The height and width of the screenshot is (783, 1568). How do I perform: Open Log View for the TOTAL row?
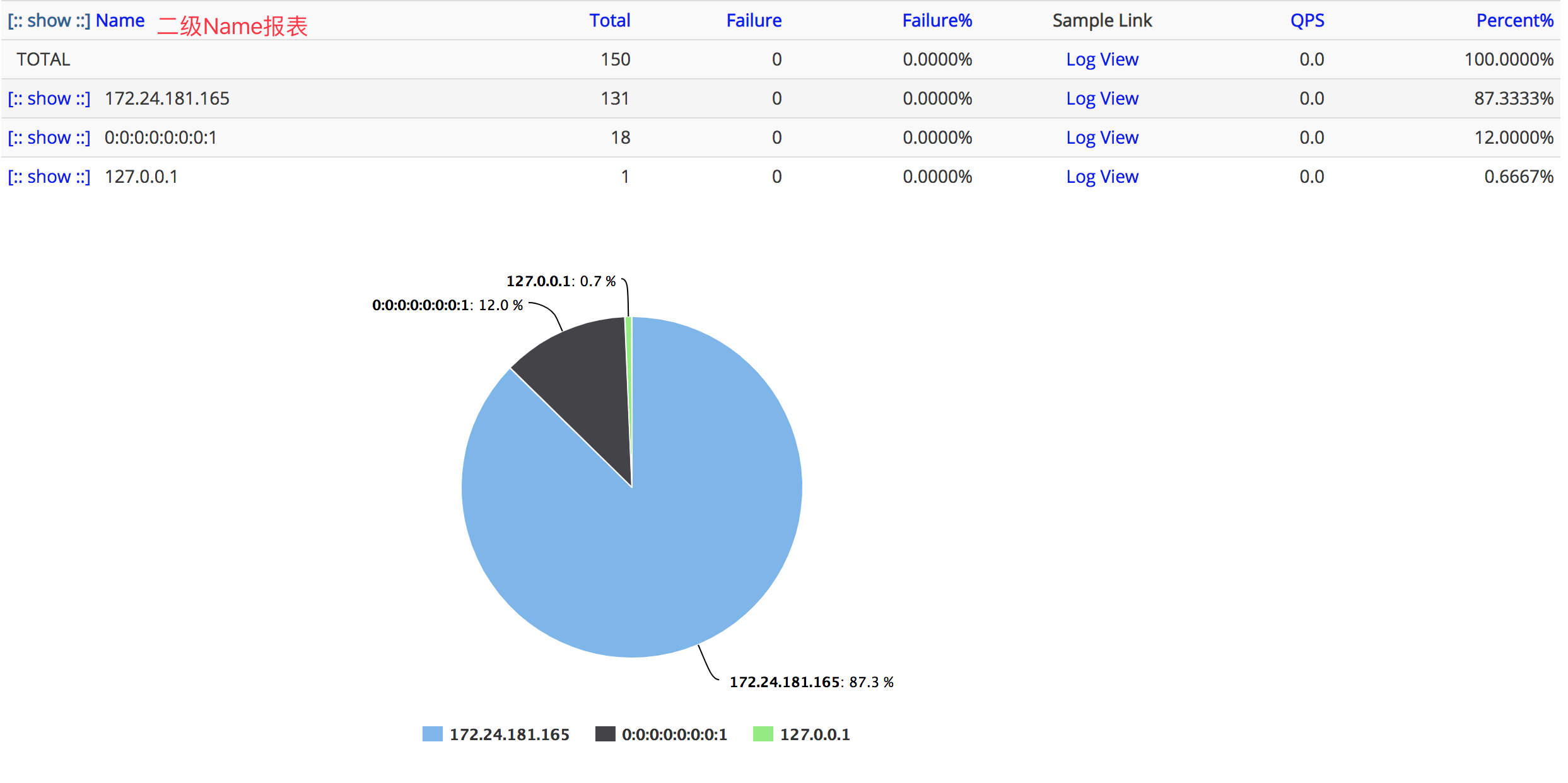(1102, 59)
